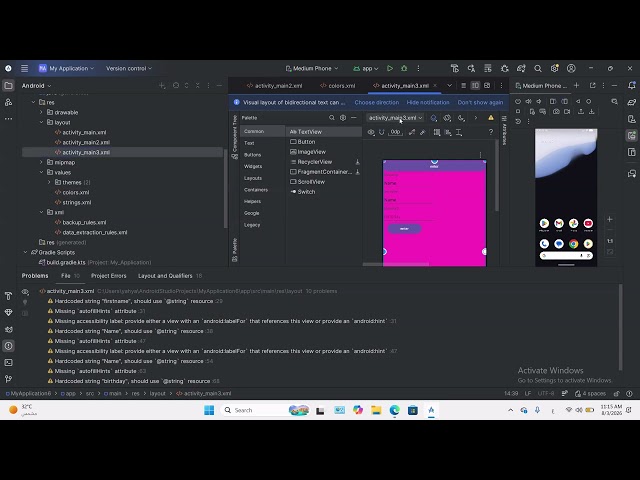Select Buttons category in Palette
Image resolution: width=640 pixels, height=480 pixels.
252,155
